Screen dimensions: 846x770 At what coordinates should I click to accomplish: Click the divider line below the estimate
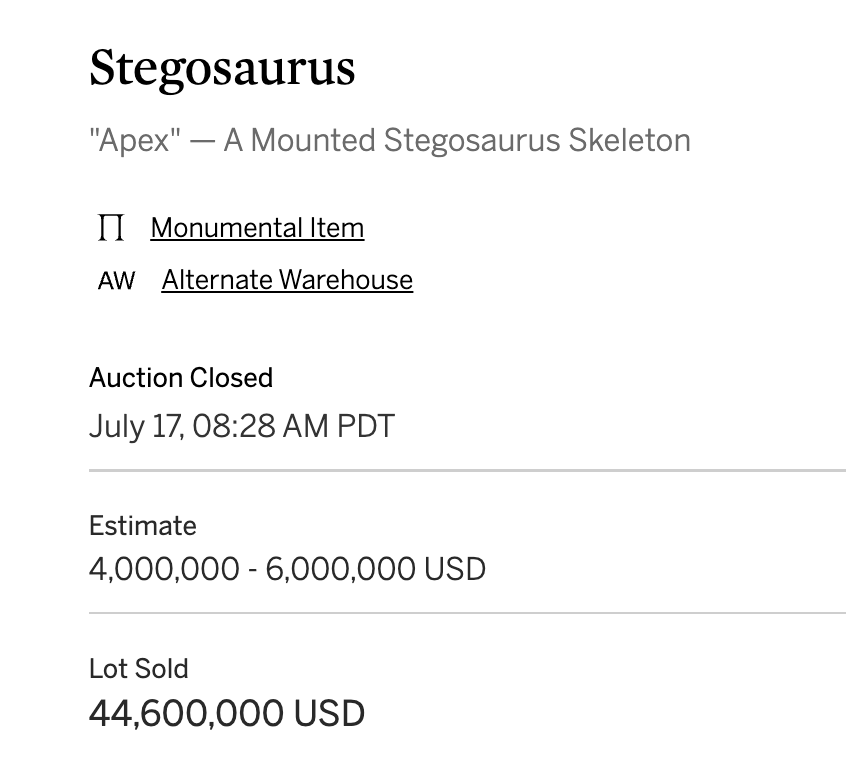pos(467,613)
